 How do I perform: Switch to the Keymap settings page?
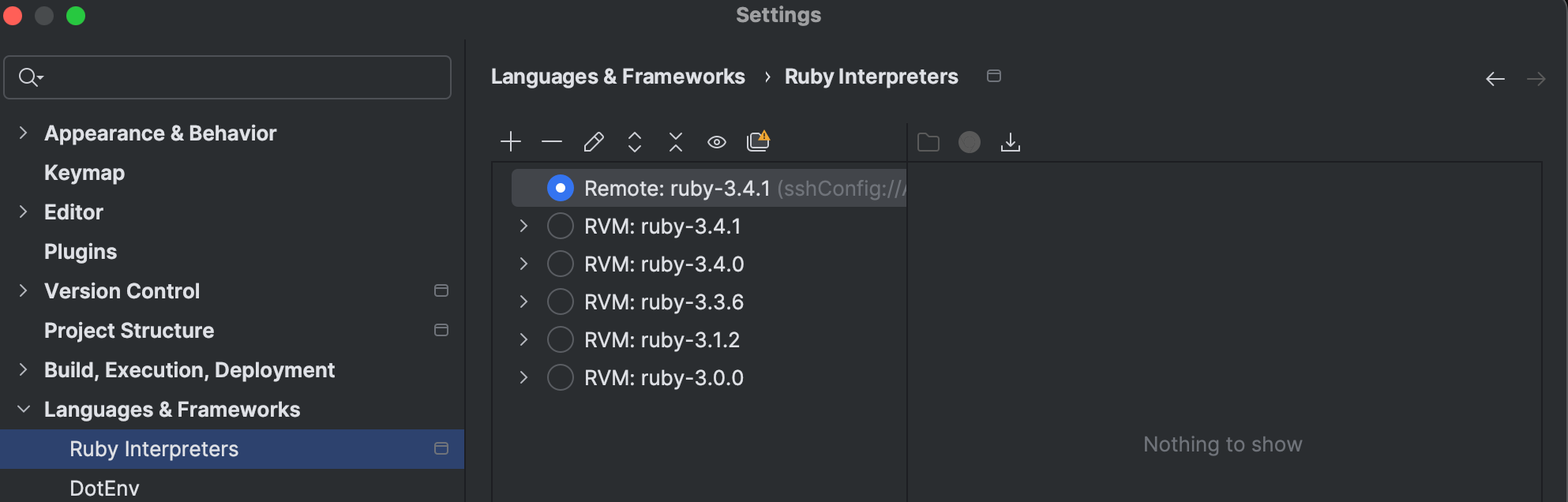click(84, 172)
